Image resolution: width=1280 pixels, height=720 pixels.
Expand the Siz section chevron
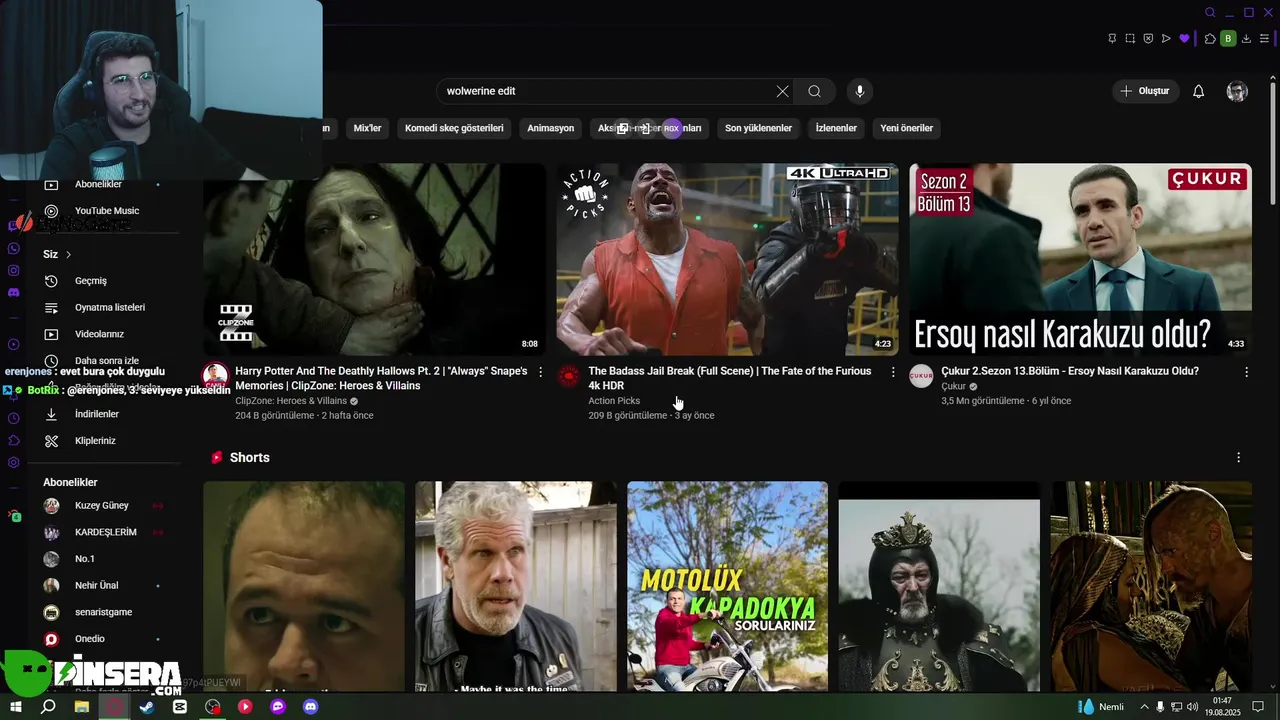(68, 254)
